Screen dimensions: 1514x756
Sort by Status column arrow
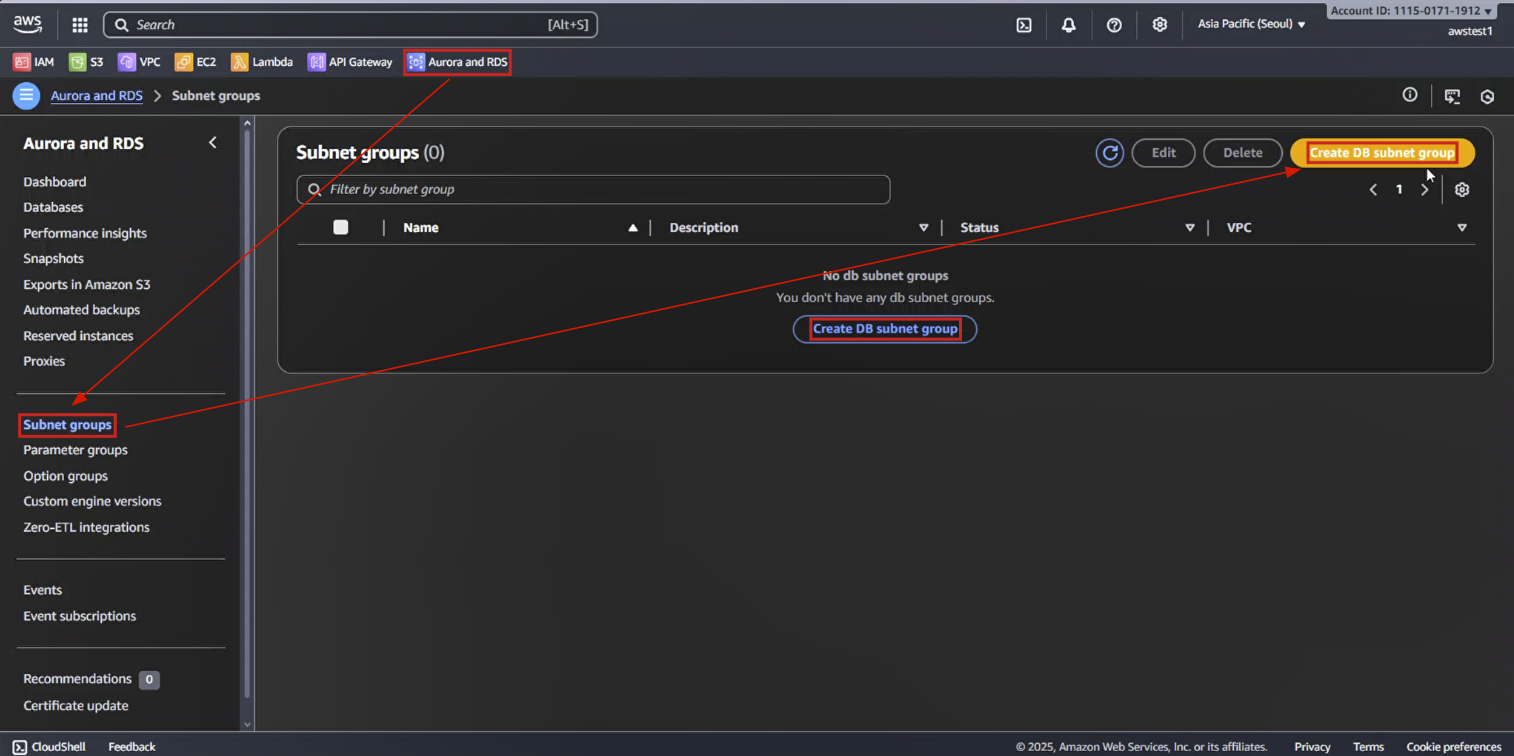[1190, 228]
